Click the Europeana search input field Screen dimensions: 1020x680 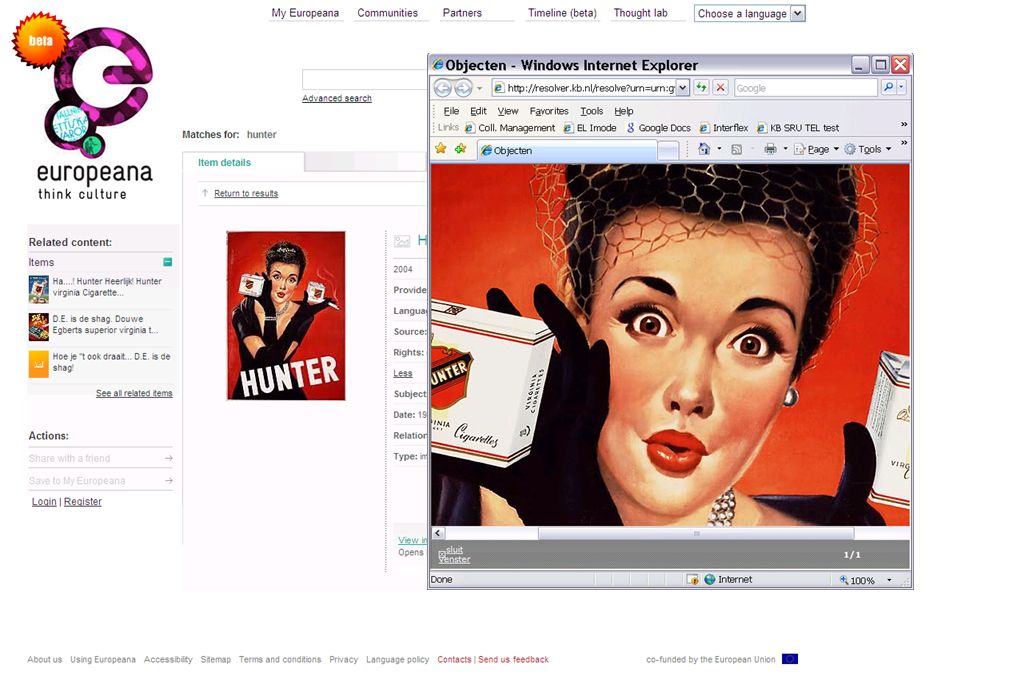[364, 79]
